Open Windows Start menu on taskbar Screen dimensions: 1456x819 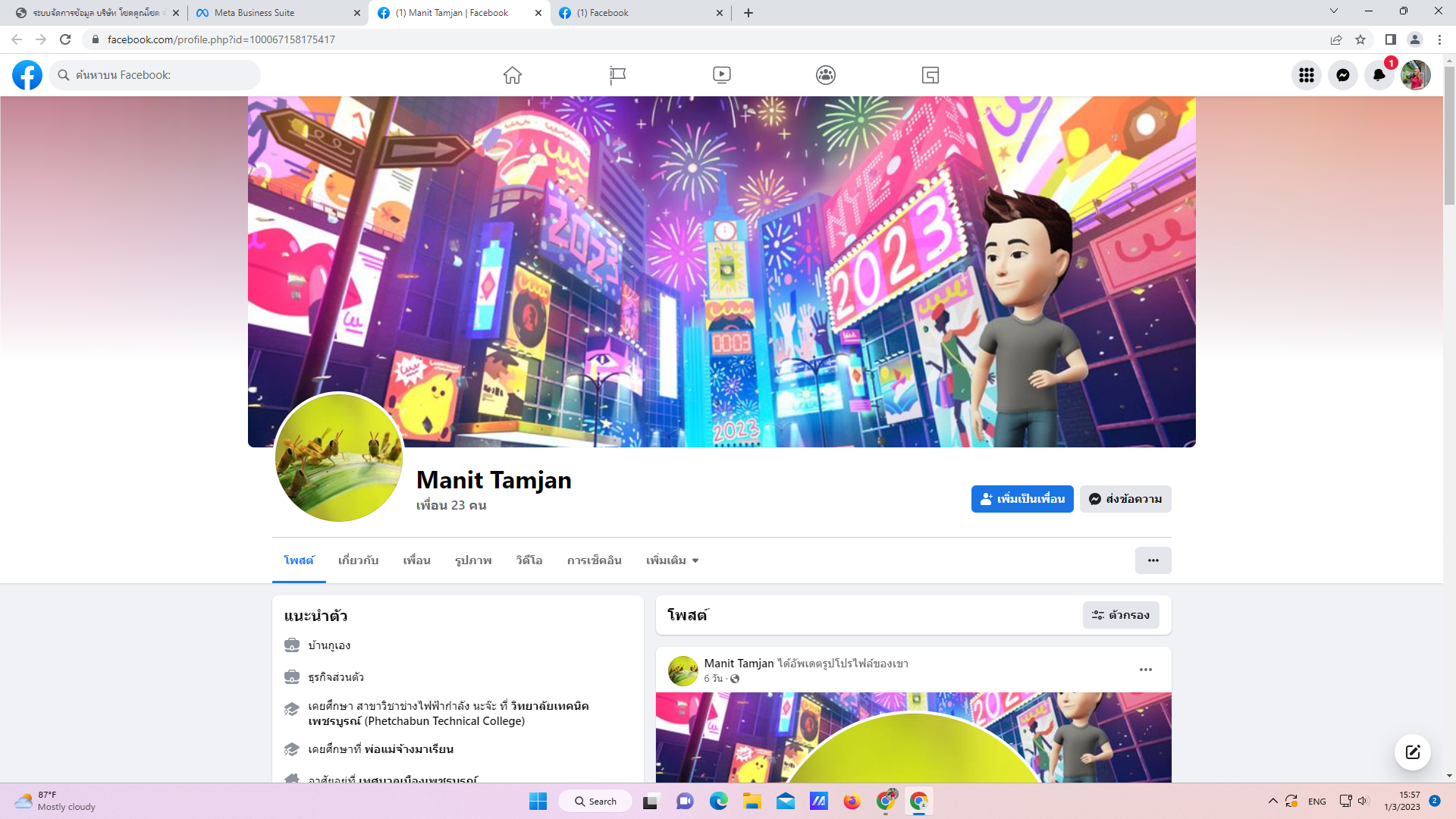click(538, 802)
